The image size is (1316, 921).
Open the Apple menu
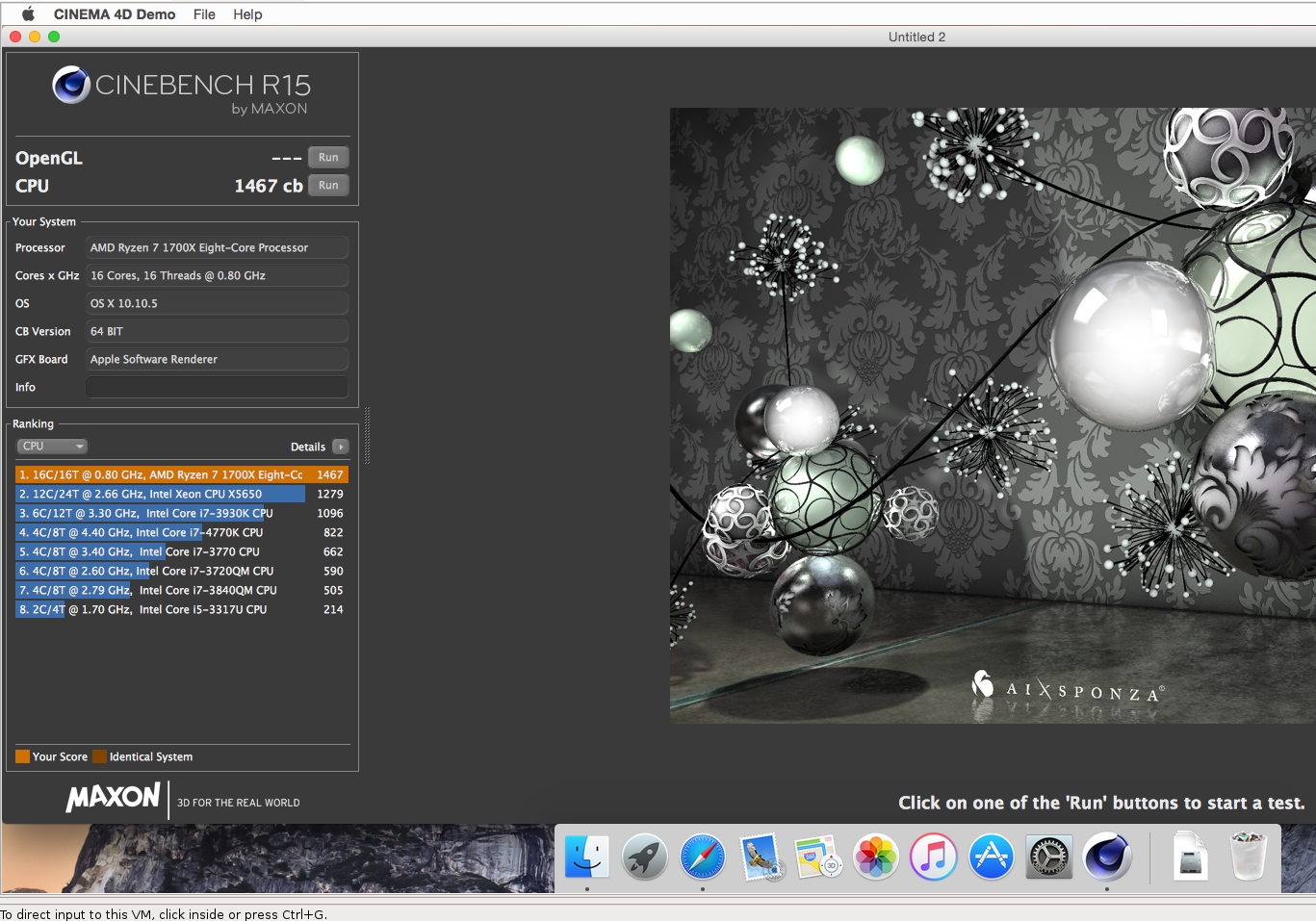tap(28, 14)
